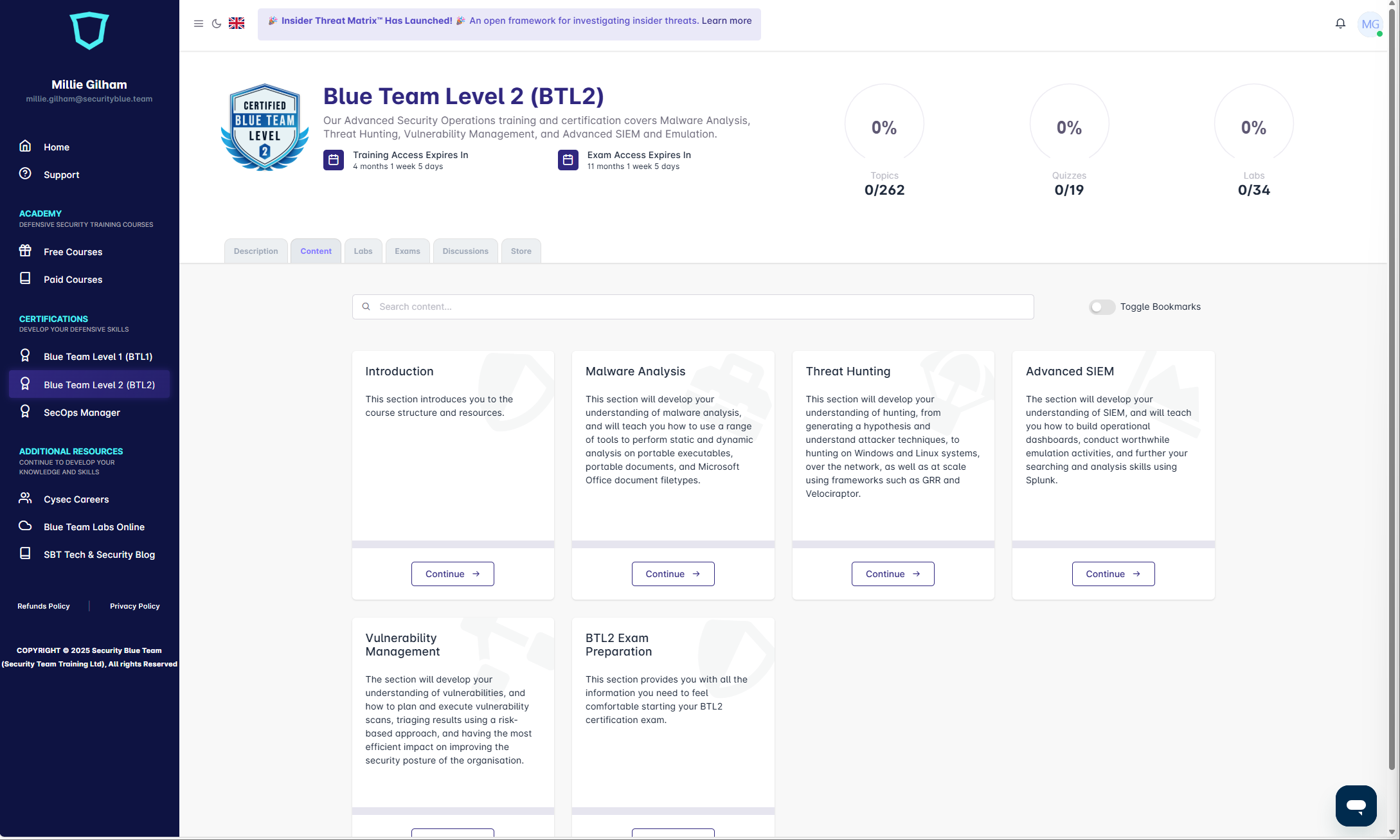Continue the Malware Analysis section
1400x840 pixels.
tap(673, 574)
